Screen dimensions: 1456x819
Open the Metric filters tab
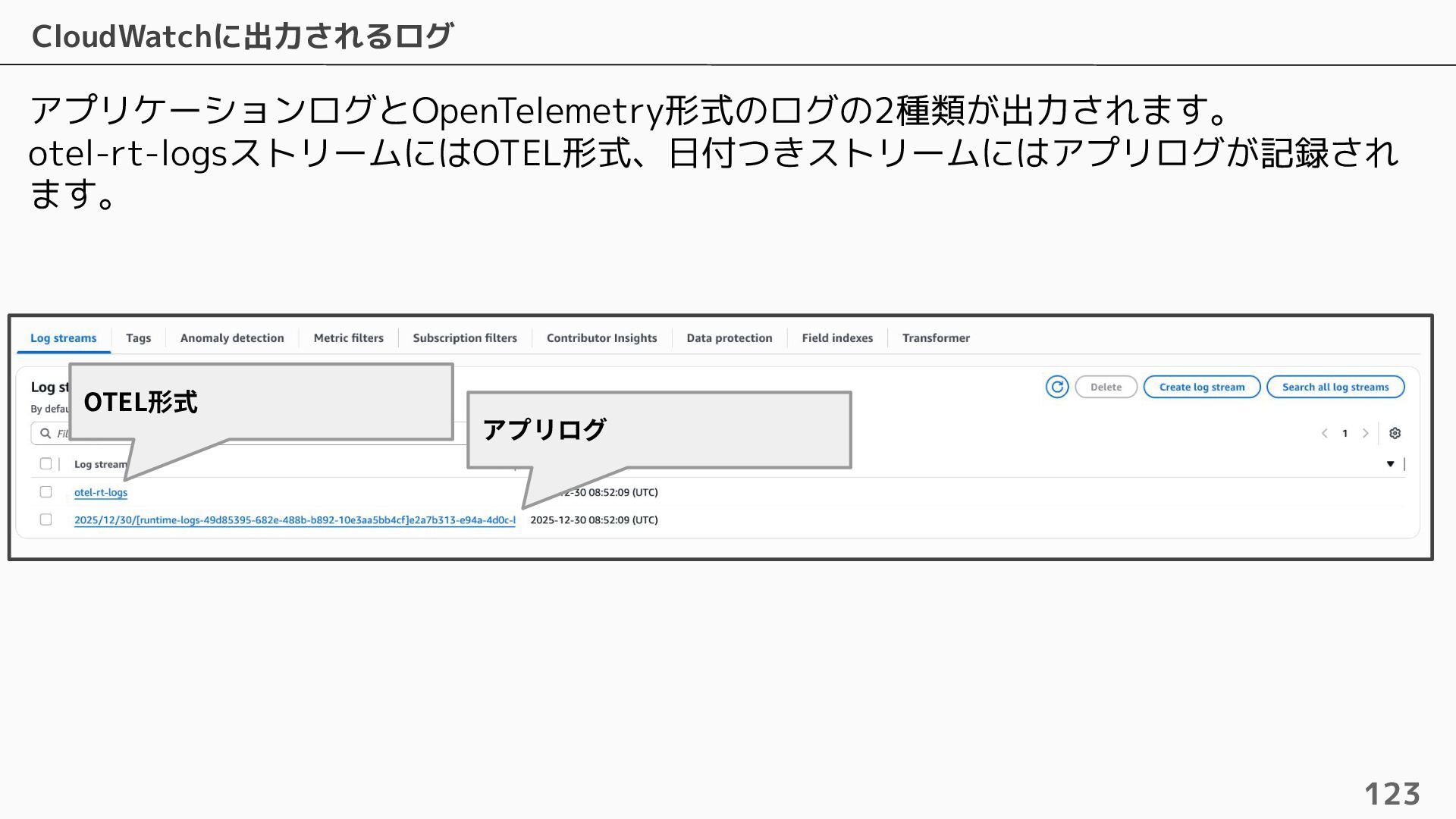click(x=348, y=338)
